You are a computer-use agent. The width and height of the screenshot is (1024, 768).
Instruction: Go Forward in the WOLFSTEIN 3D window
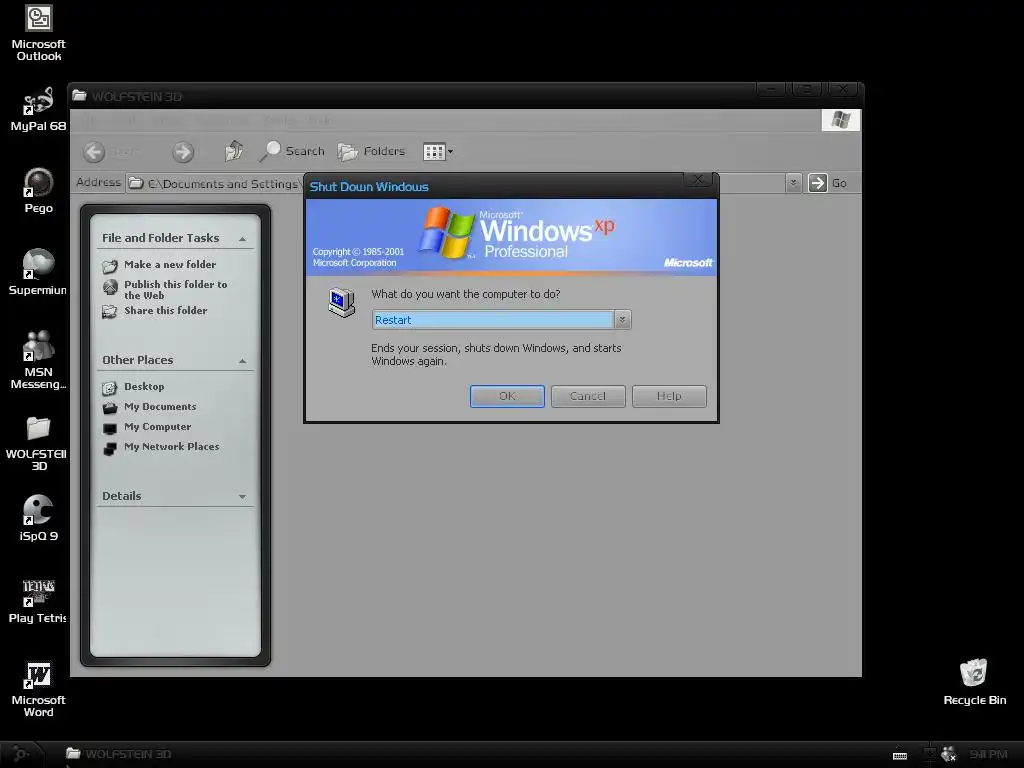tap(184, 152)
